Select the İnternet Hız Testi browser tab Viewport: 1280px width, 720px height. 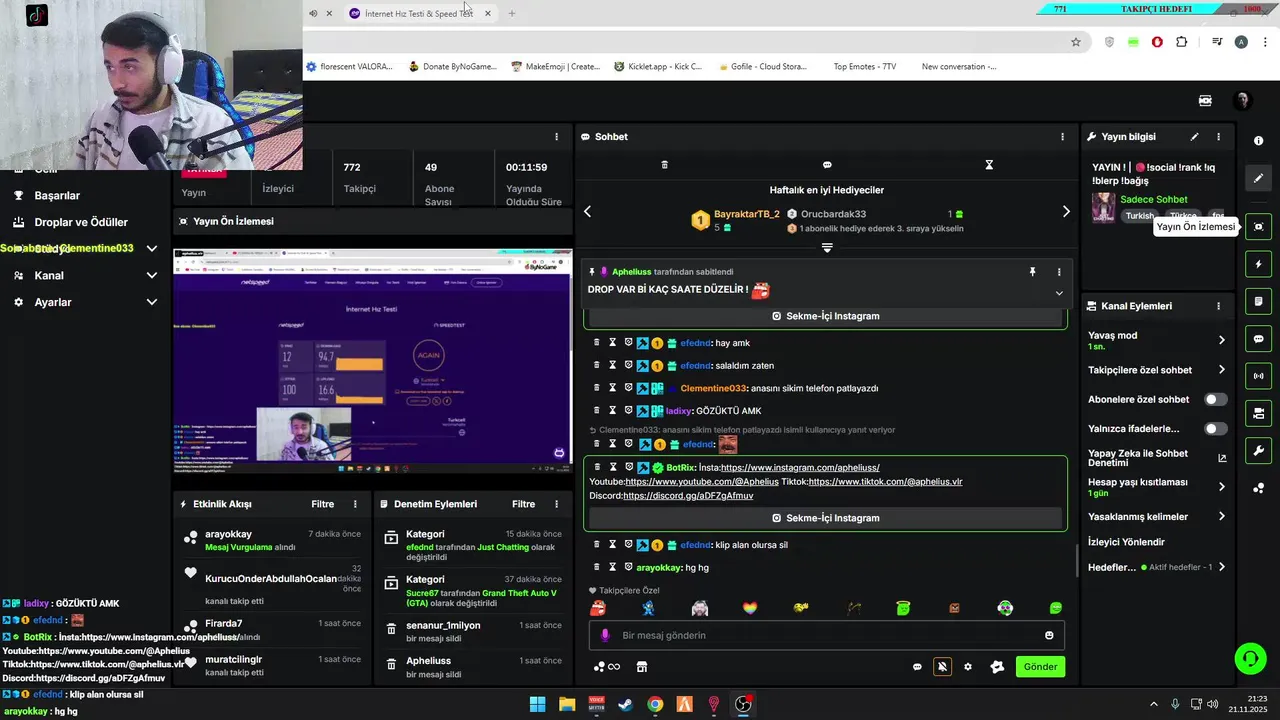pyautogui.click(x=420, y=13)
